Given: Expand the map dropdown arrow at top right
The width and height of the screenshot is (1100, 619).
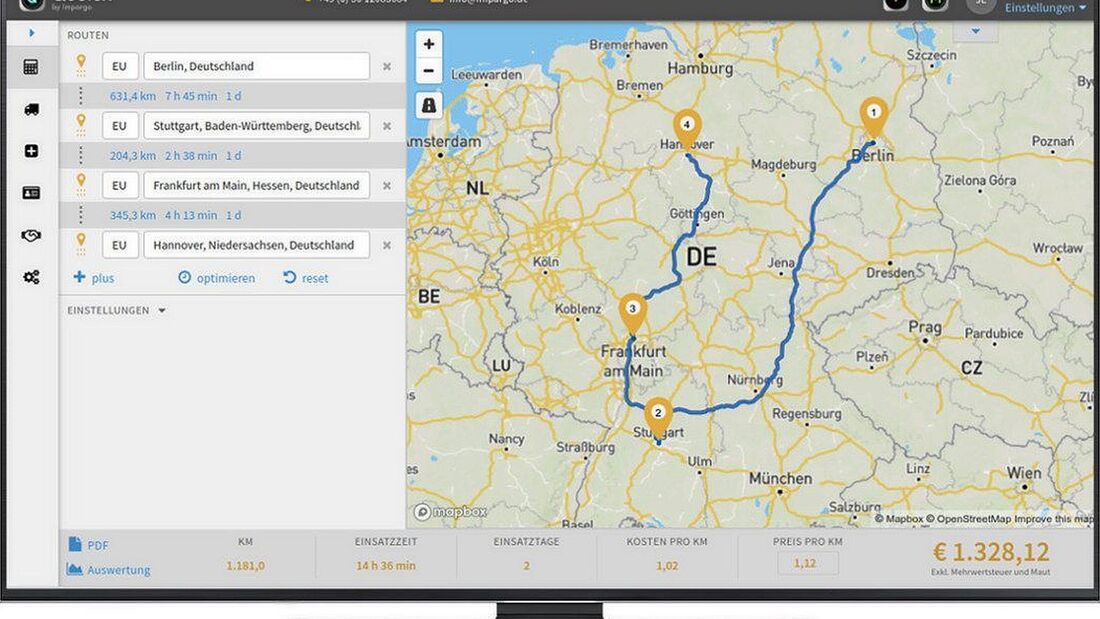Looking at the screenshot, I should pos(975,32).
